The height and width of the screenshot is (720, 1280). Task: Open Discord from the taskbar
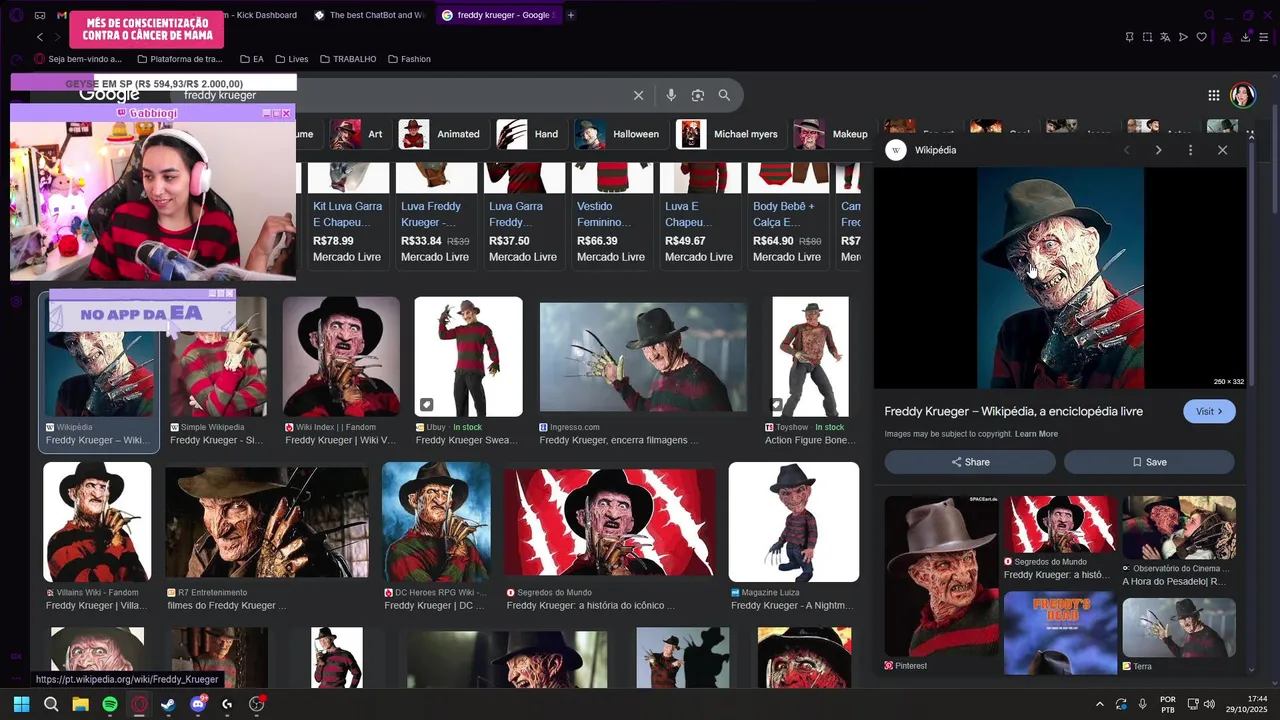coord(198,704)
